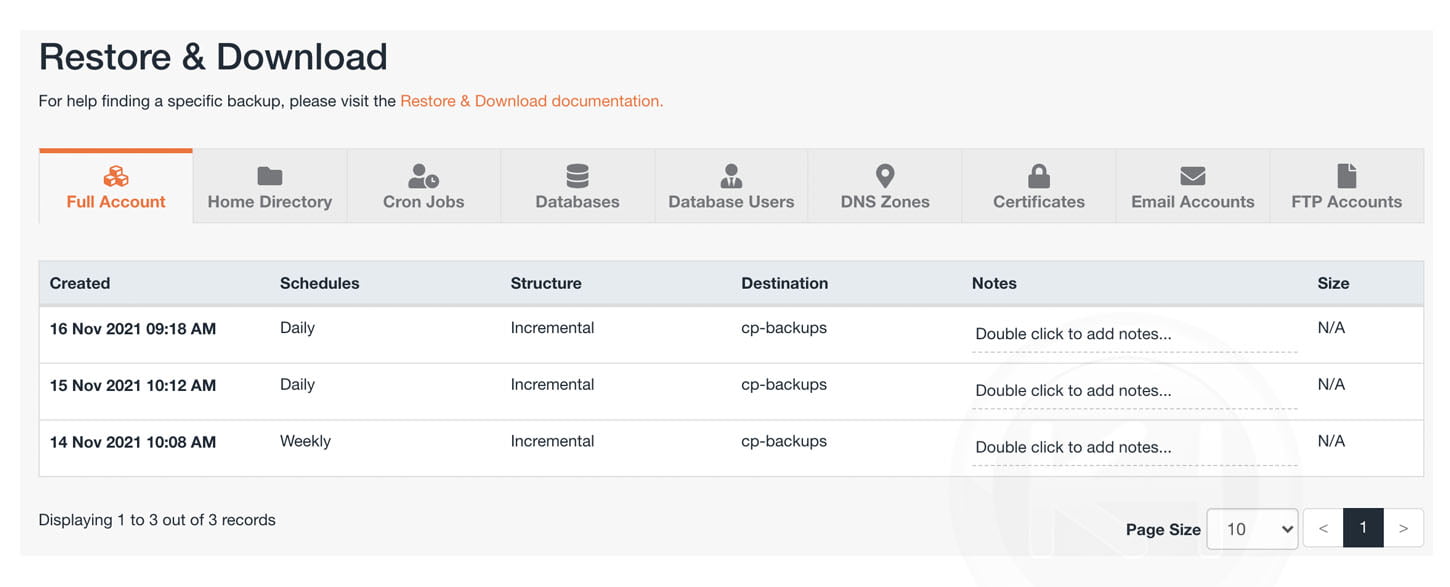
Task: Select the 14 Nov 2021 10:08 AM backup
Action: (x=133, y=442)
